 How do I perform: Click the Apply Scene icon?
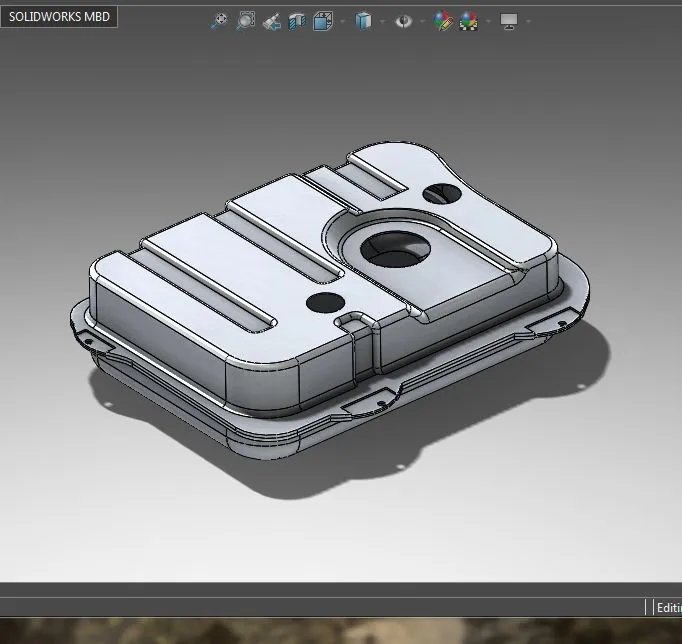[468, 21]
